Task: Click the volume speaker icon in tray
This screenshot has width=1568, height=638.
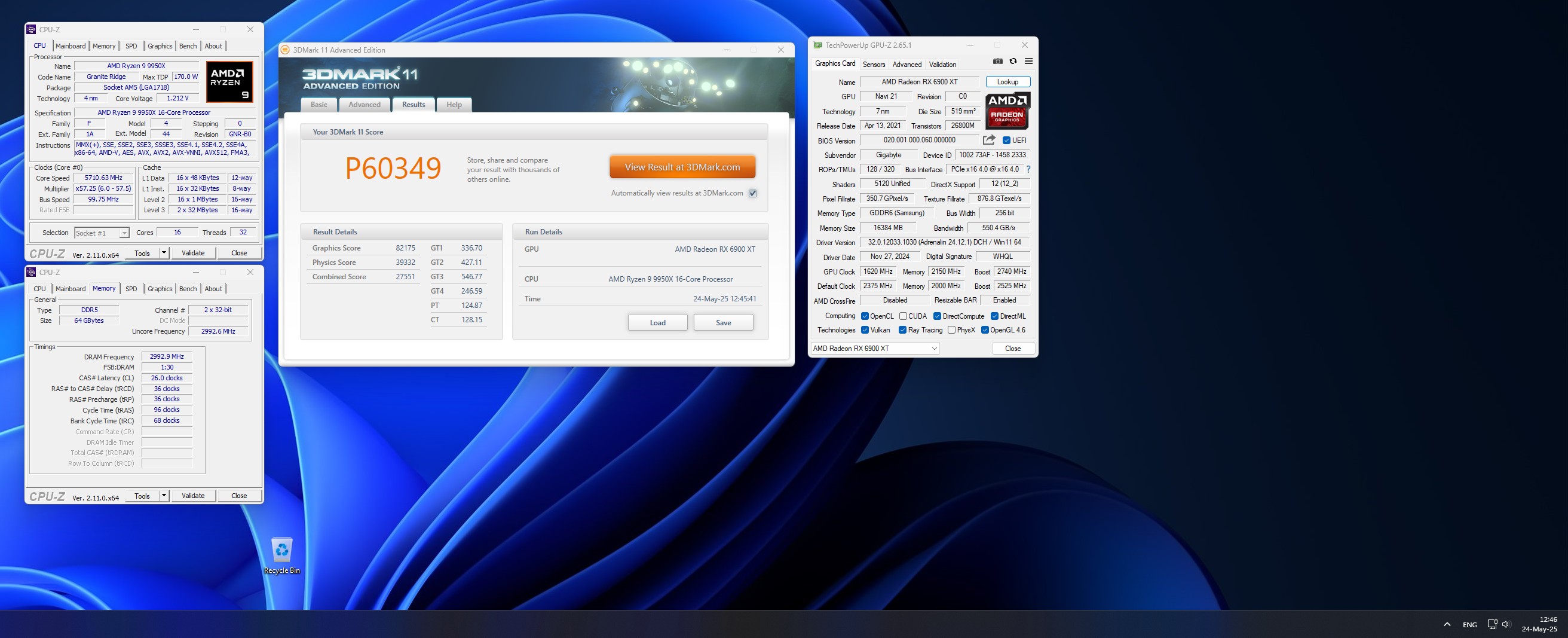Action: pyautogui.click(x=1506, y=624)
